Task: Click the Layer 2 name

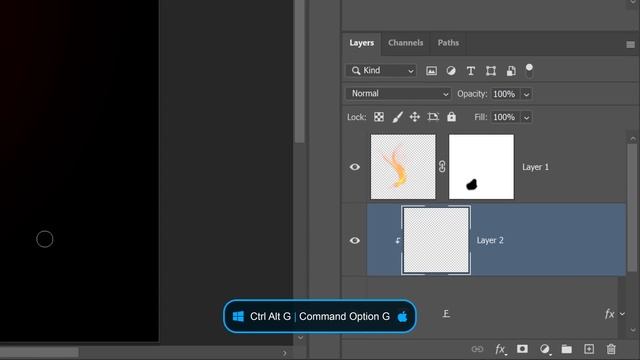Action: click(490, 240)
